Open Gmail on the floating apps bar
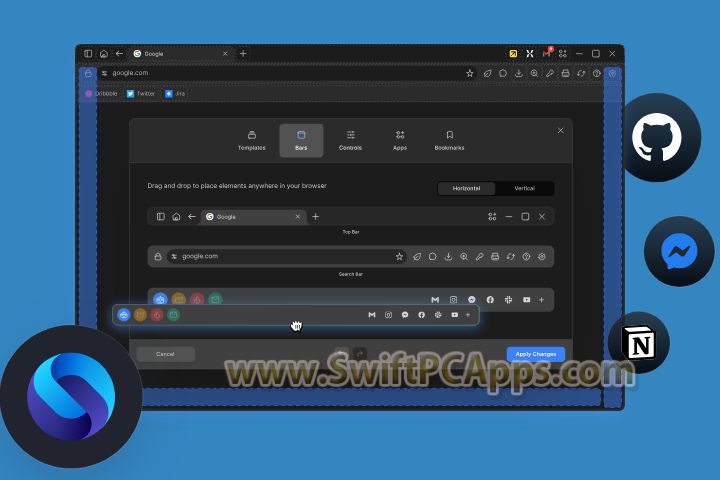The image size is (720, 480). click(x=372, y=315)
